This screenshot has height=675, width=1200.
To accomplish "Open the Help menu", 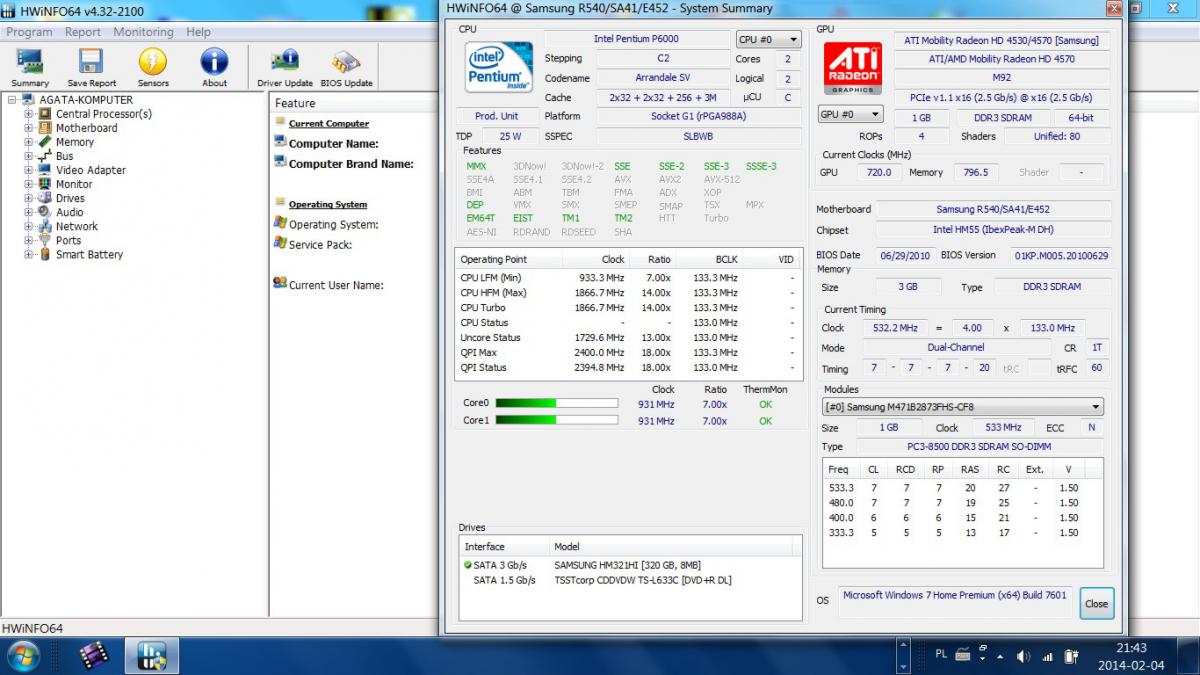I will point(199,32).
